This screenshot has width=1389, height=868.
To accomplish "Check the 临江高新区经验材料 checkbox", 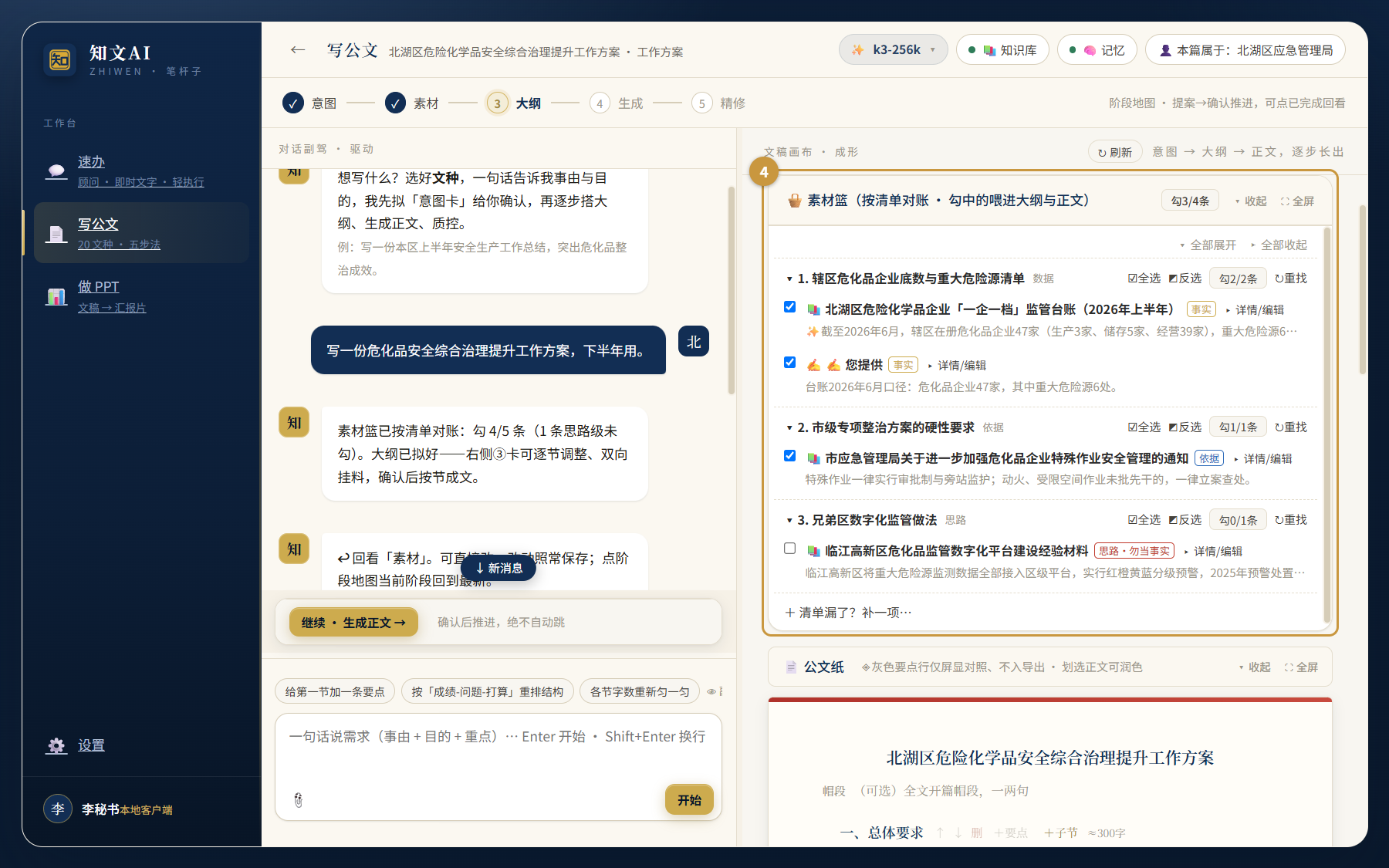I will coord(789,548).
